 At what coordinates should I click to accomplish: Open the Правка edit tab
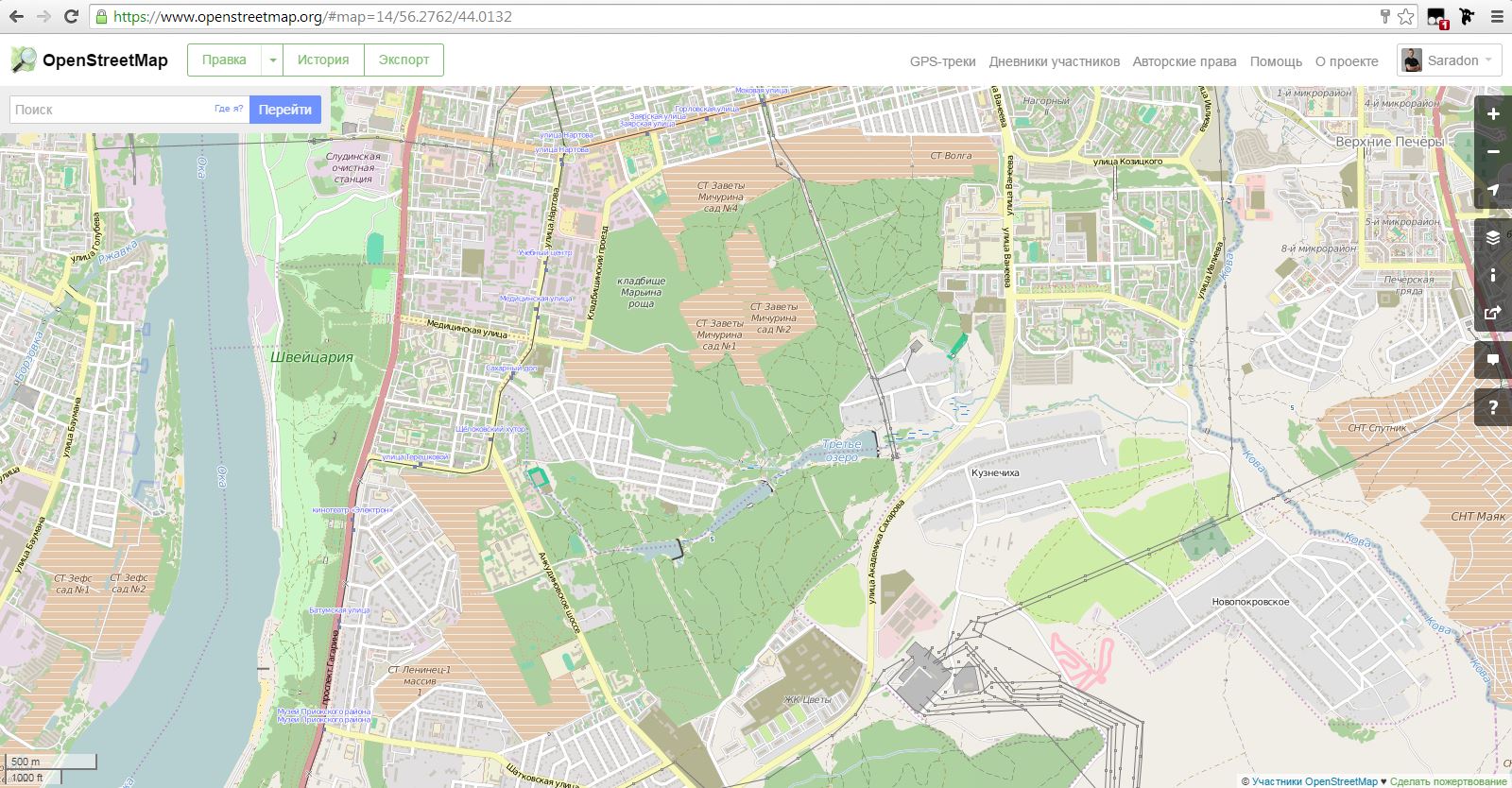coord(224,60)
